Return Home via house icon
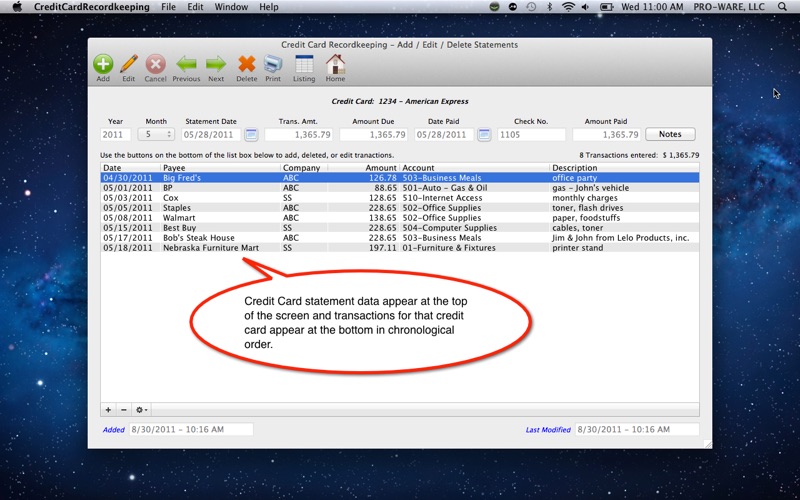This screenshot has width=800, height=500. point(335,65)
